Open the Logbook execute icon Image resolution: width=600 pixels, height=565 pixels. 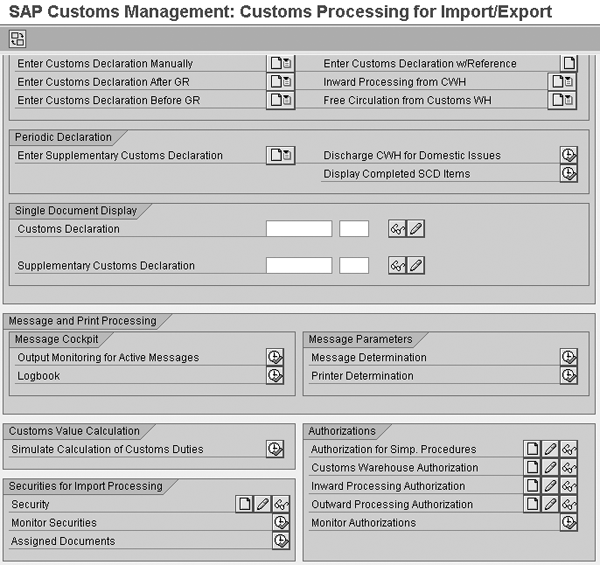[275, 376]
